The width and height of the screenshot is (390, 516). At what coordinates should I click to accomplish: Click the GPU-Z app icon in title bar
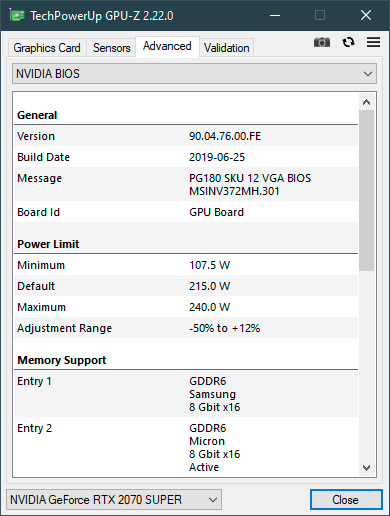point(17,15)
